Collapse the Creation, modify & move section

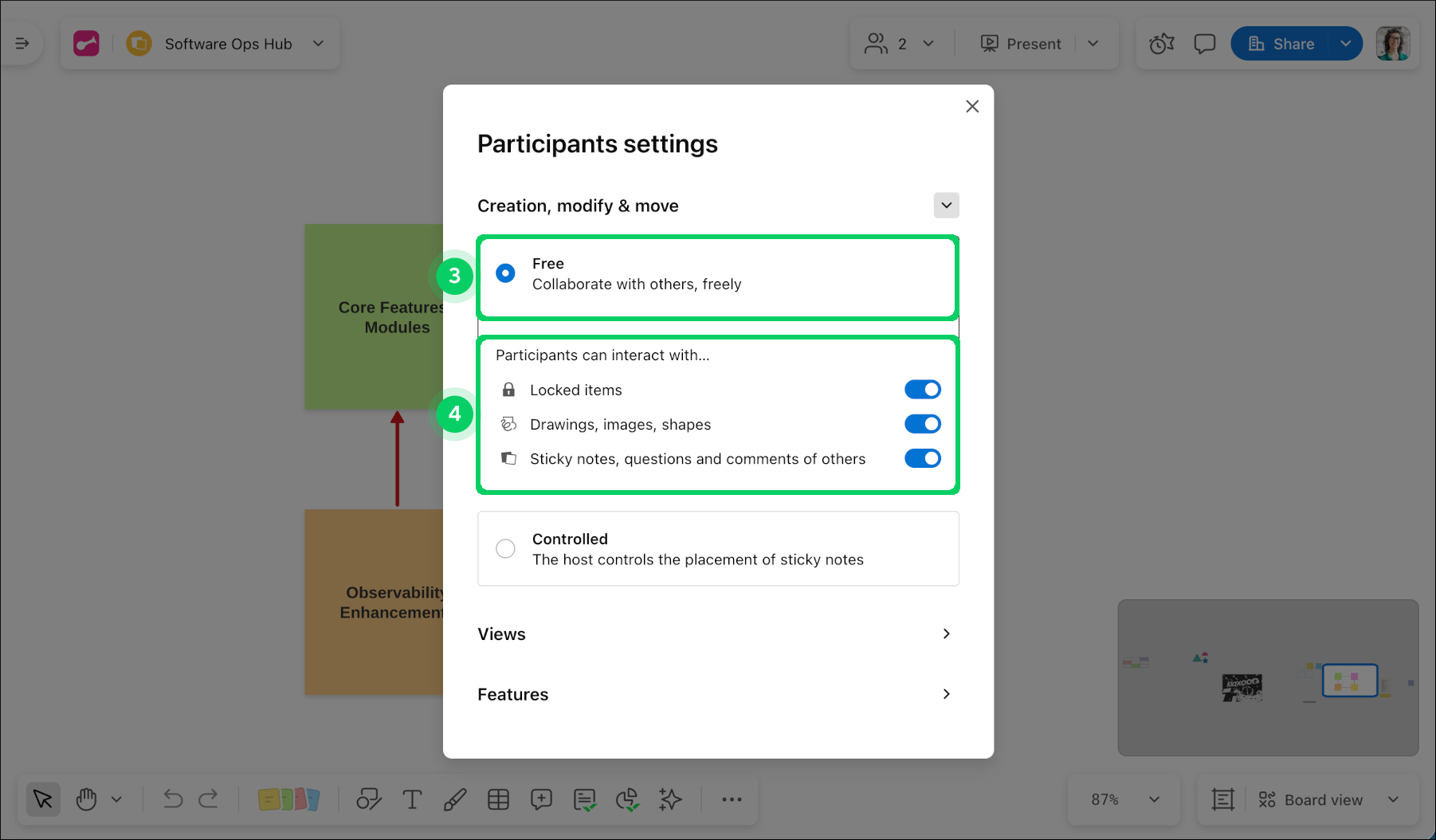click(946, 205)
